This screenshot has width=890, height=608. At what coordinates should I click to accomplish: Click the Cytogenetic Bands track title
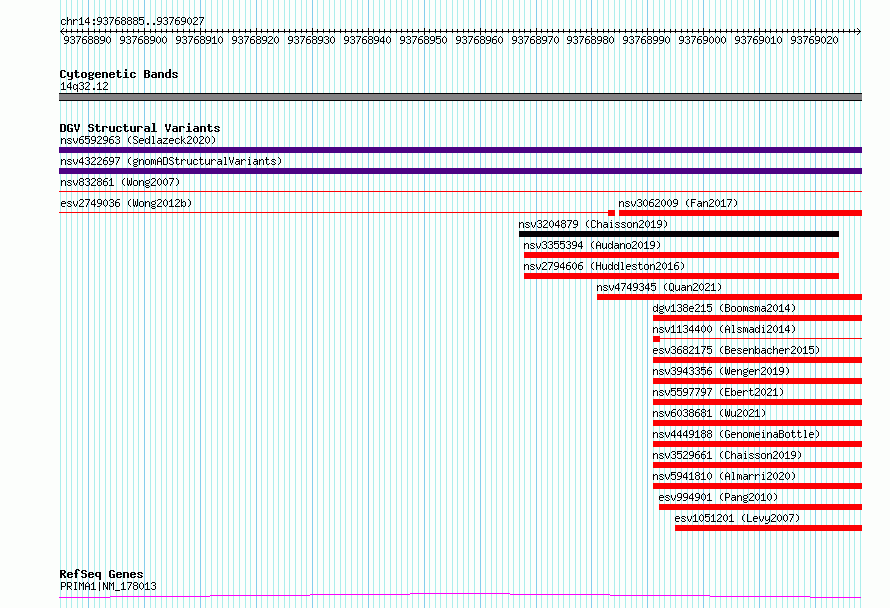[x=119, y=74]
